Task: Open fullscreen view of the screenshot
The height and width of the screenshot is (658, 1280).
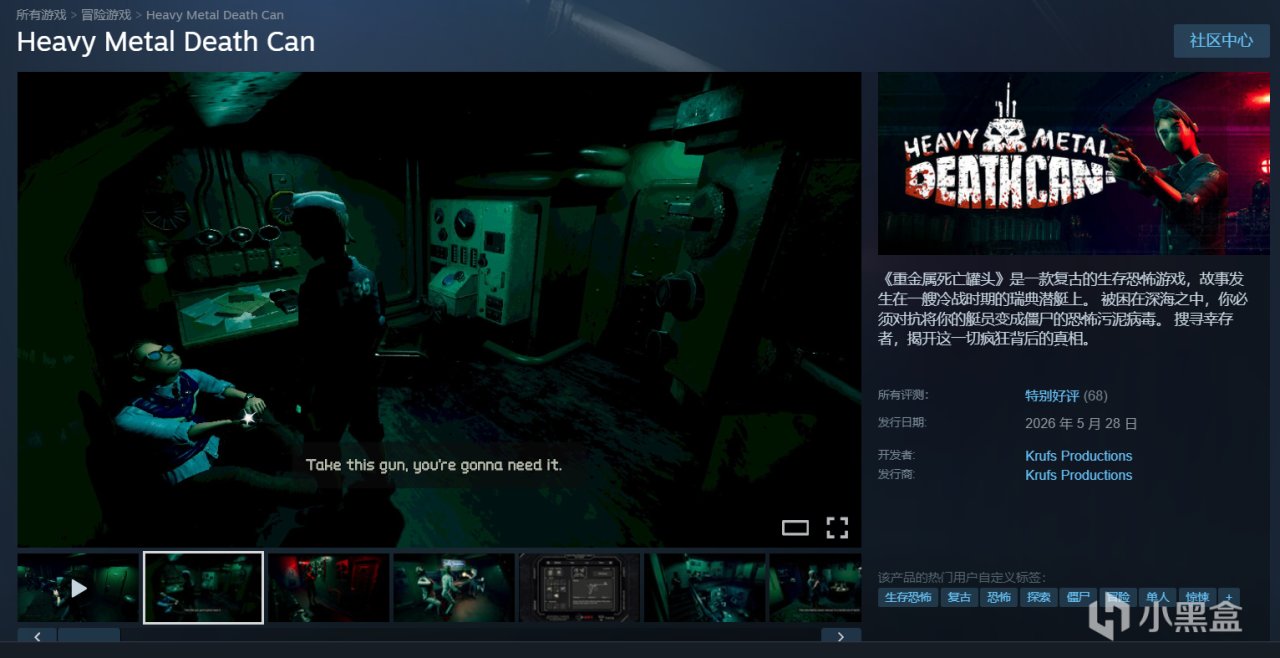Action: tap(837, 527)
